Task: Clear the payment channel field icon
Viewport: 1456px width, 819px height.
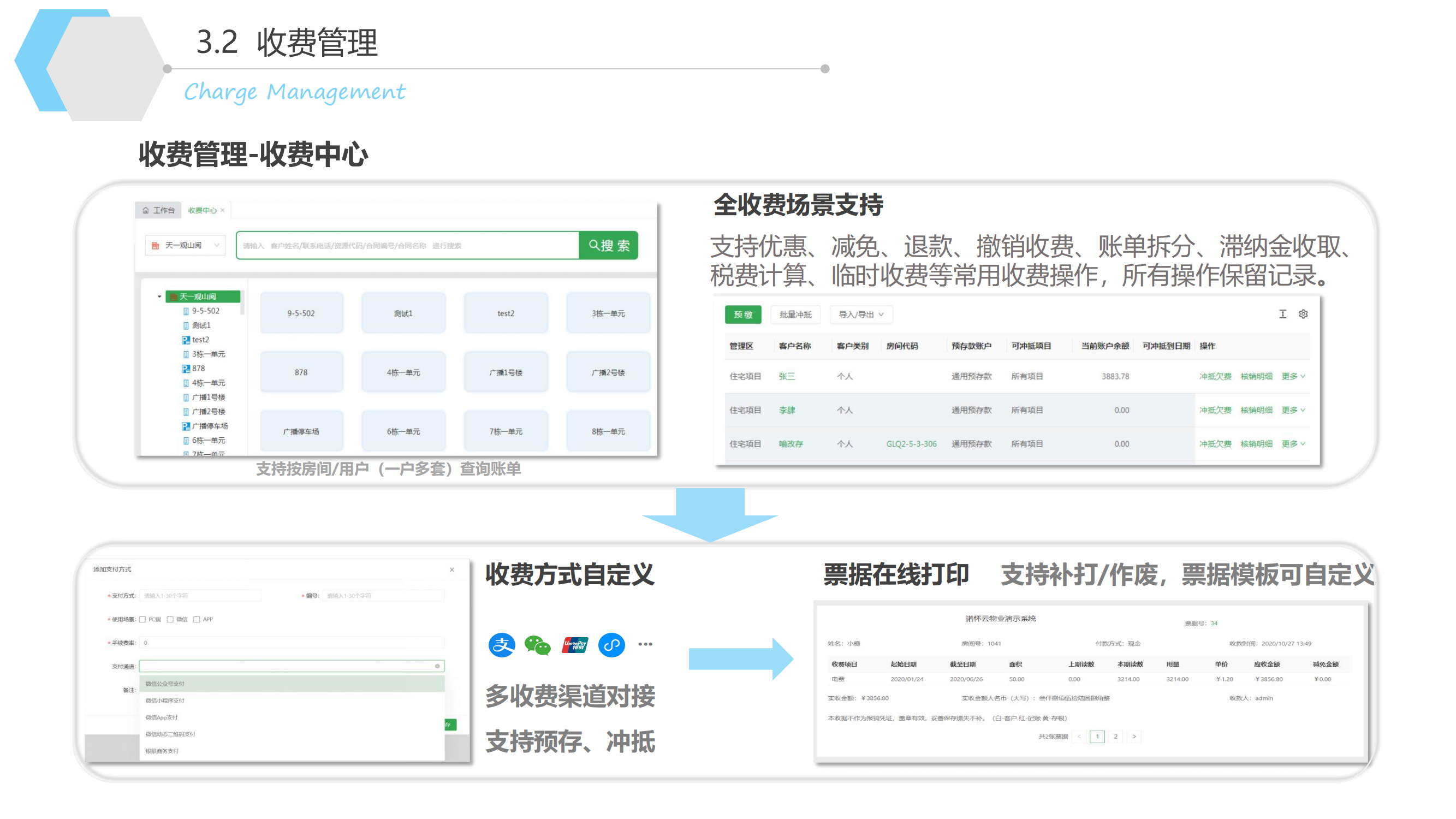Action: pos(437,666)
